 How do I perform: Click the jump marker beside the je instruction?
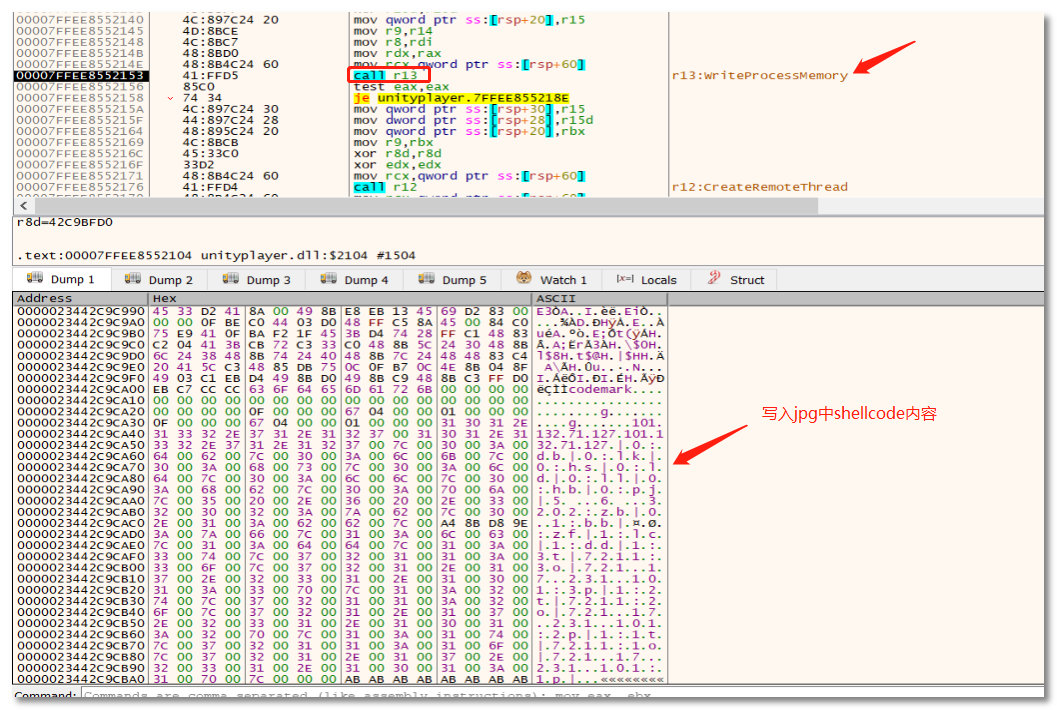pos(172,99)
